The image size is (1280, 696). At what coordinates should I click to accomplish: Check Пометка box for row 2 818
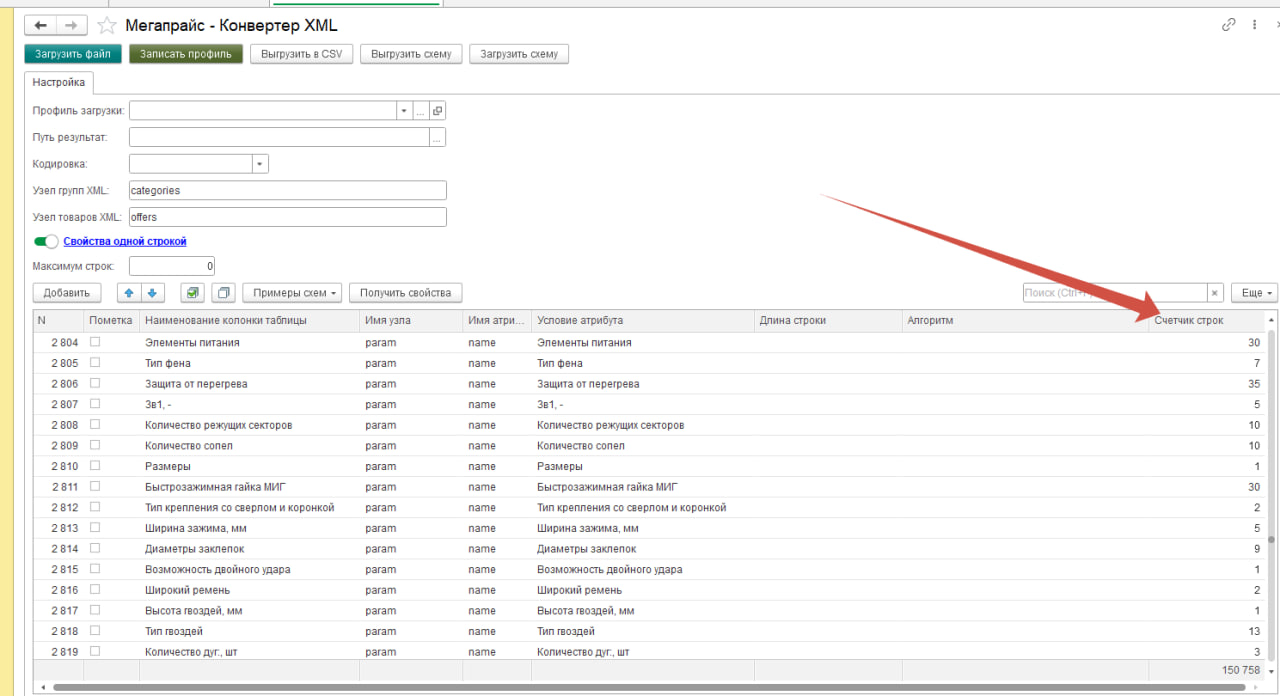point(96,631)
